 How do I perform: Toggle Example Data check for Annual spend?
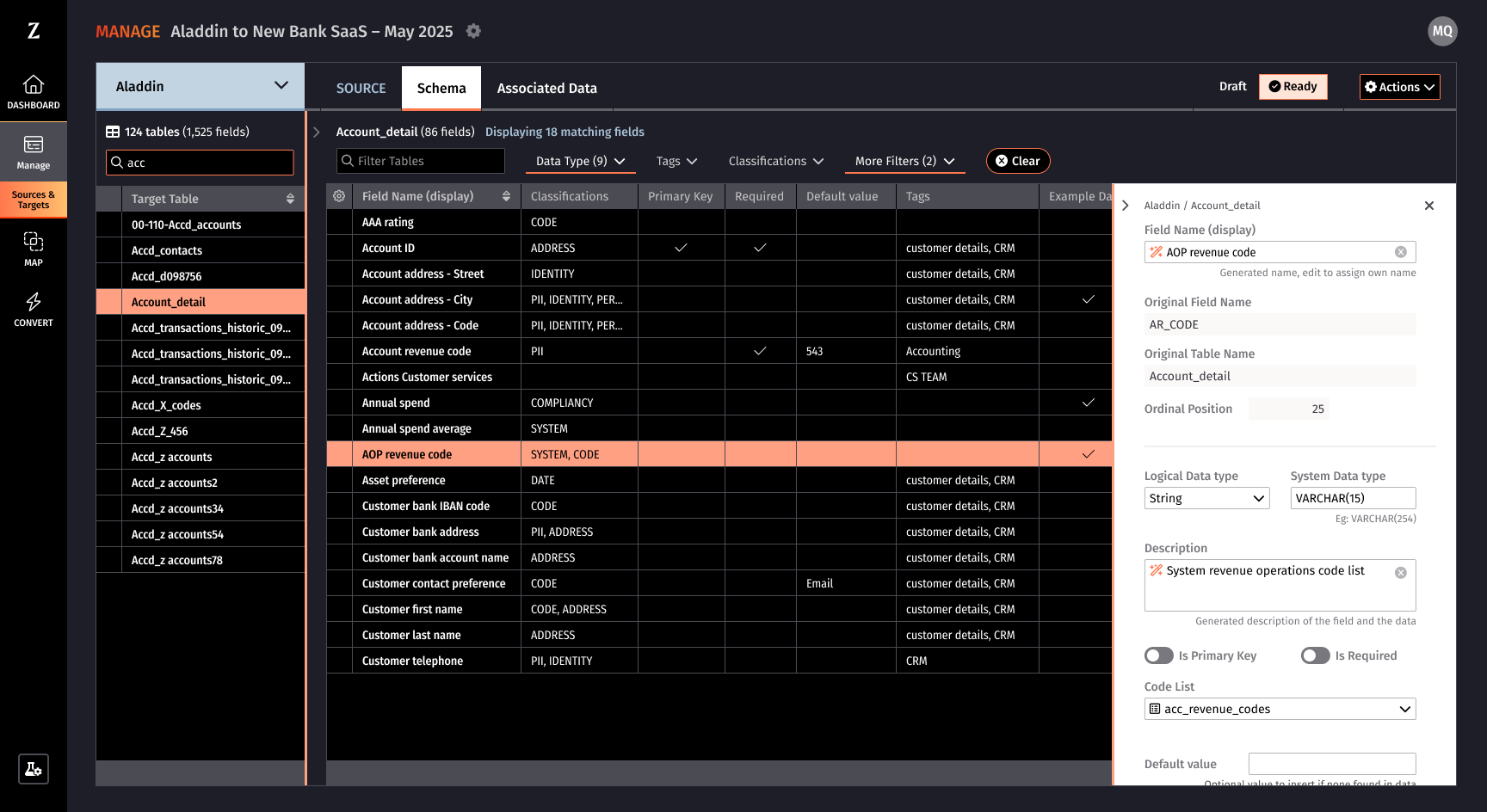point(1089,403)
